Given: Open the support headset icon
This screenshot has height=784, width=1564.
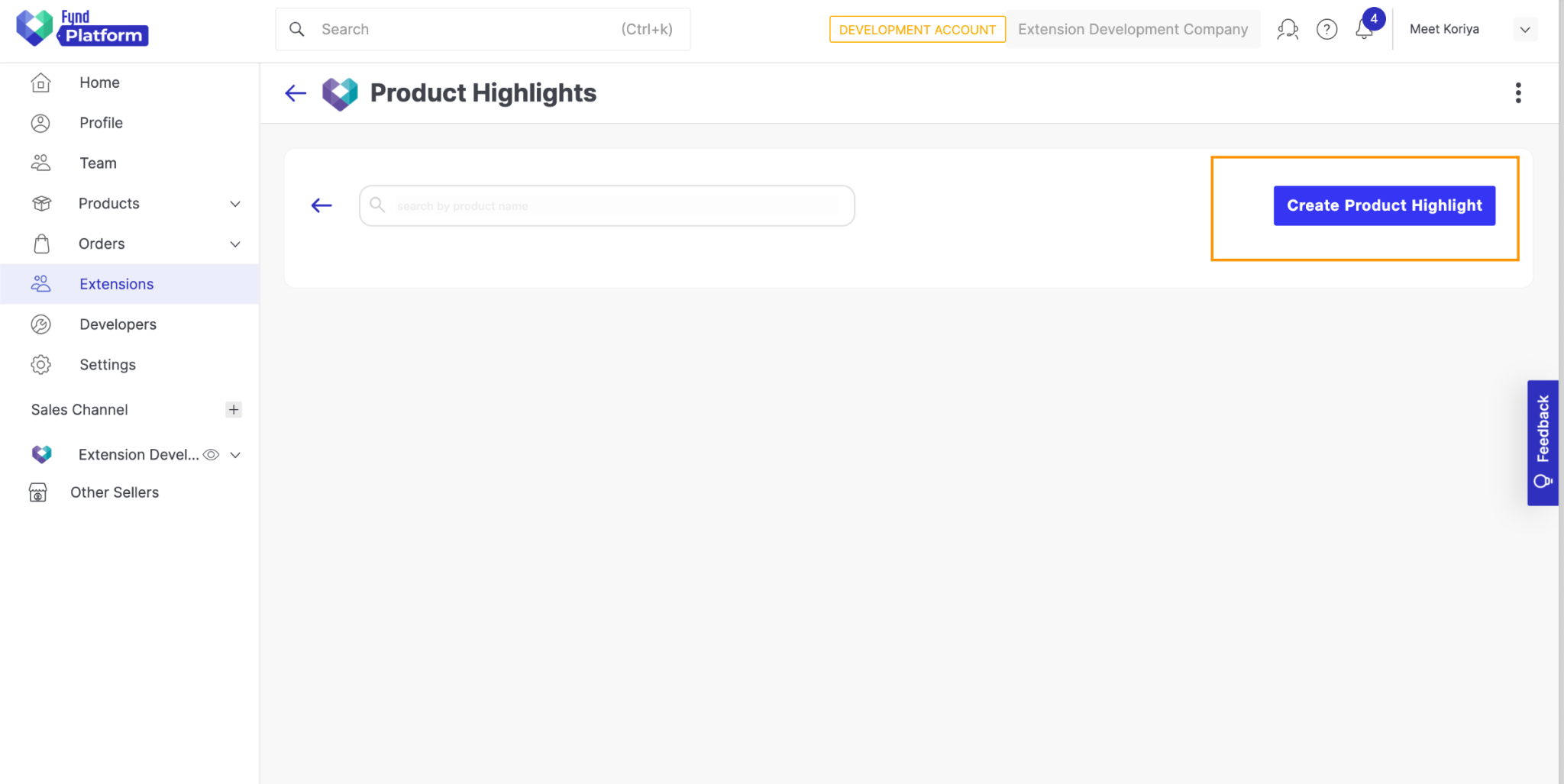Looking at the screenshot, I should [1288, 29].
